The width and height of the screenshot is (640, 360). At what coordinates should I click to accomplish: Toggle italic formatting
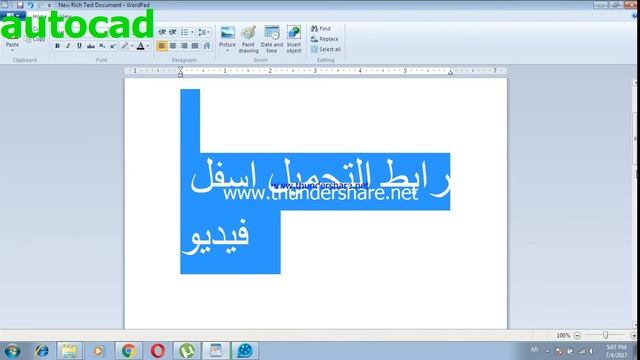(x=68, y=46)
